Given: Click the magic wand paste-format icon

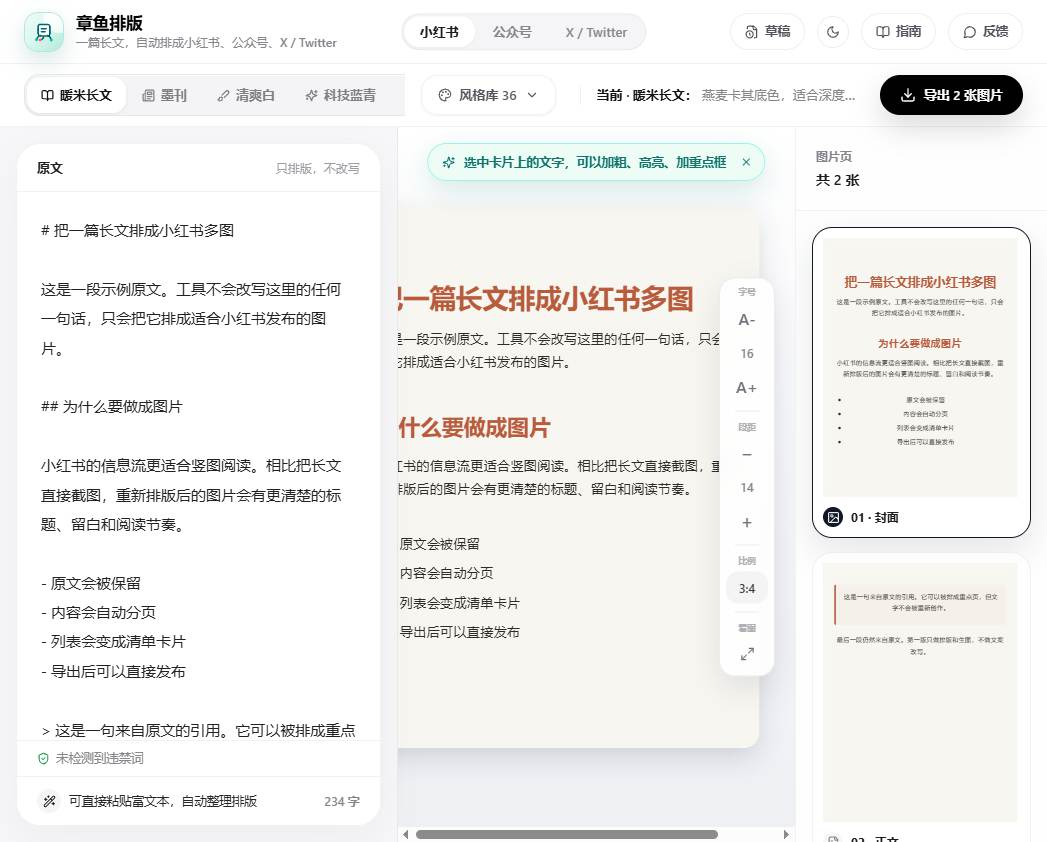Looking at the screenshot, I should [x=49, y=801].
